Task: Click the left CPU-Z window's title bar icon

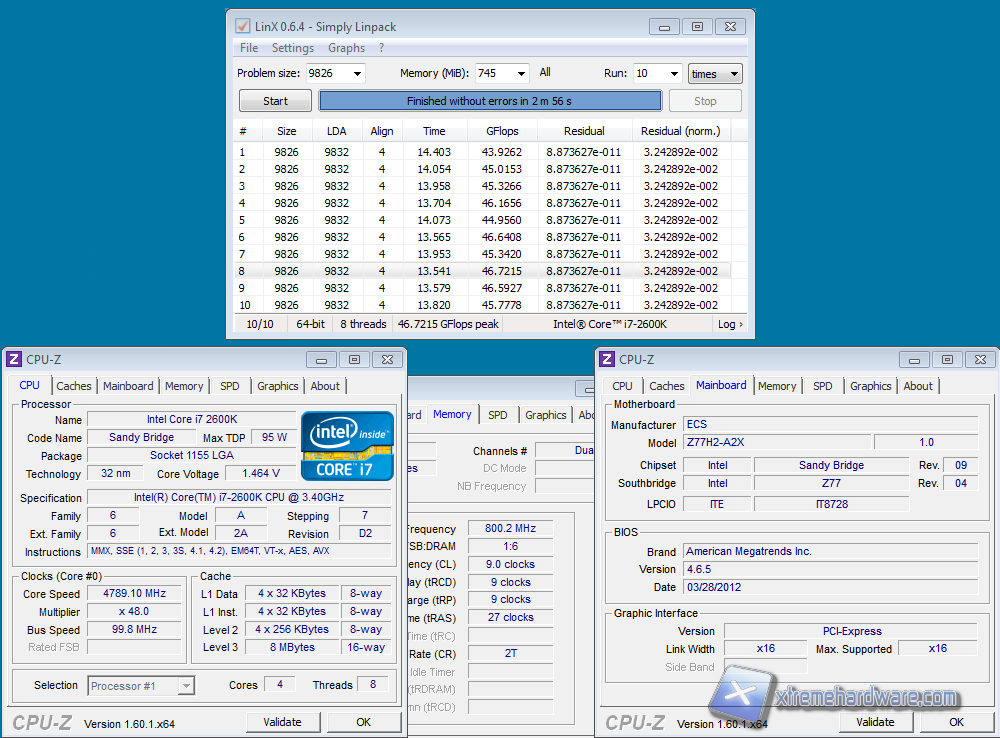Action: point(15,359)
